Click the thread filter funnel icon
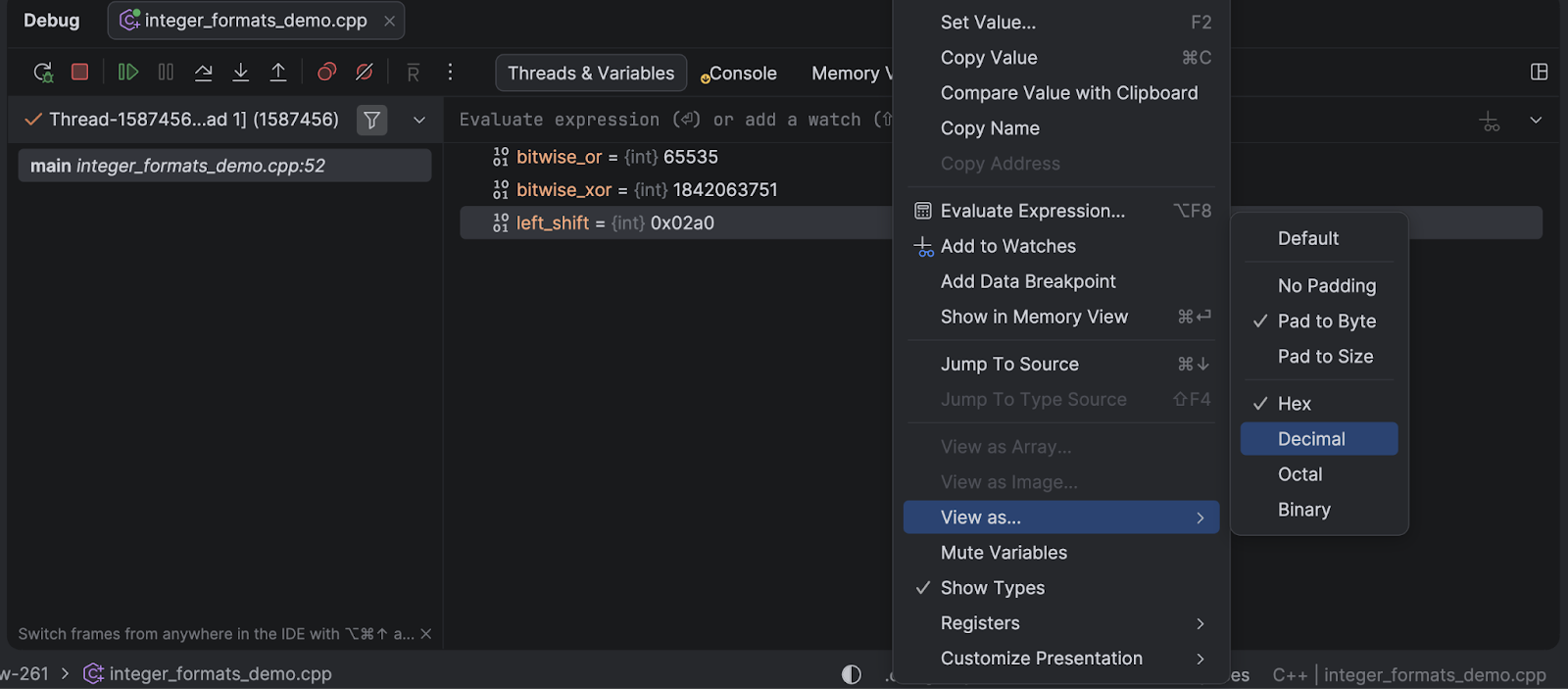 tap(371, 120)
